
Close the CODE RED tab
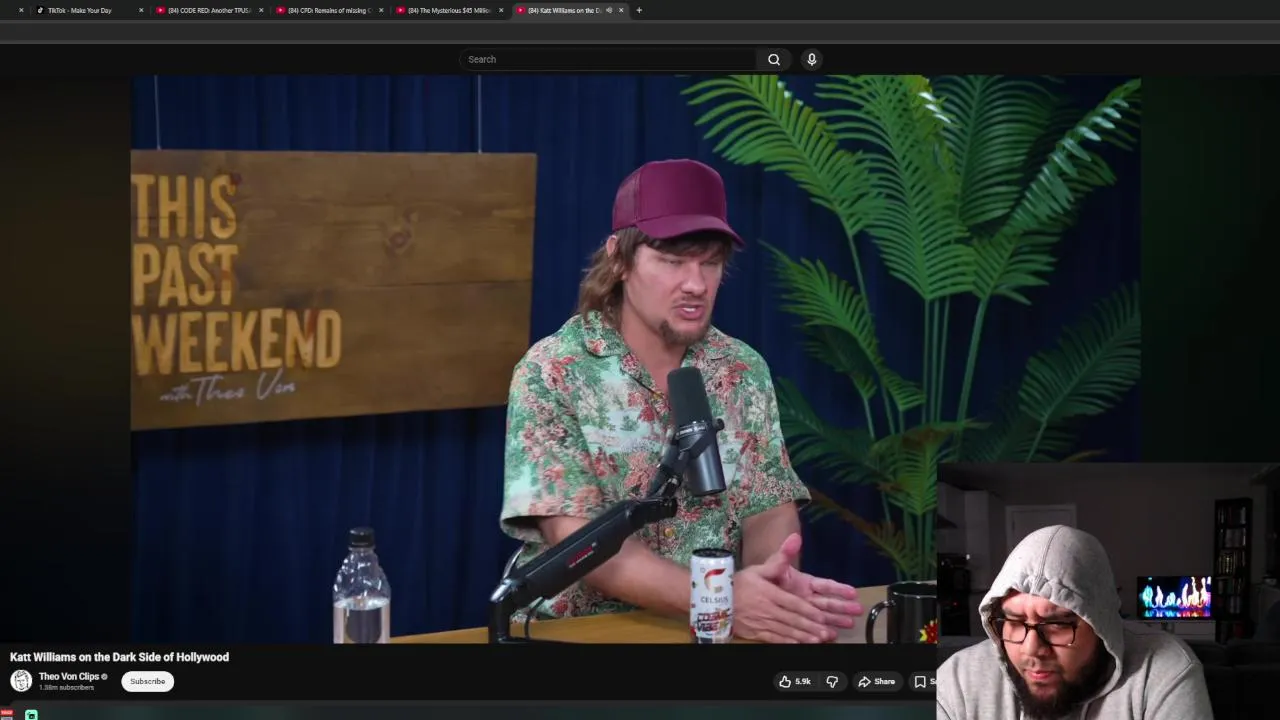[x=261, y=10]
